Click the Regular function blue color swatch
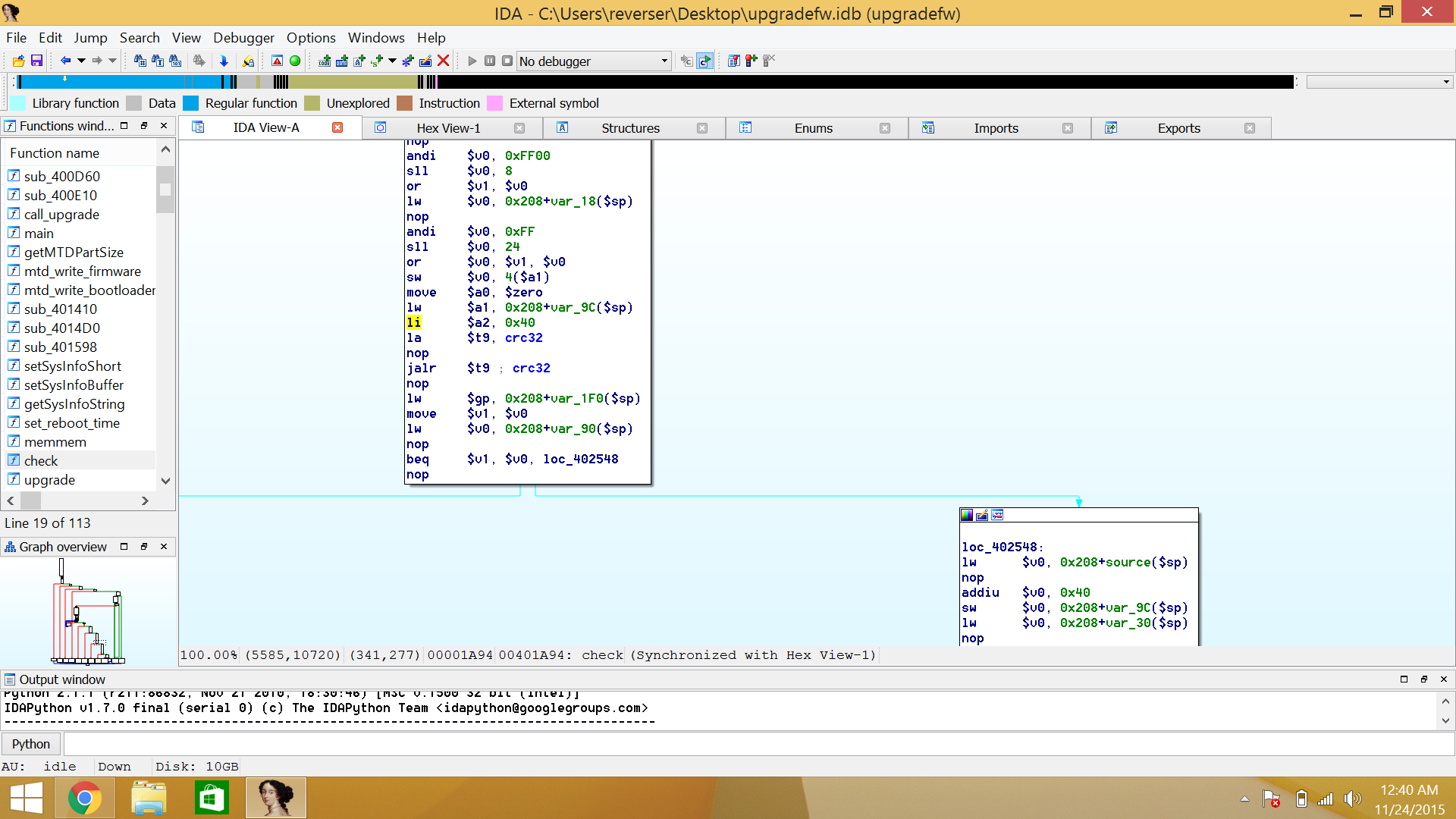The image size is (1456, 819). point(191,103)
